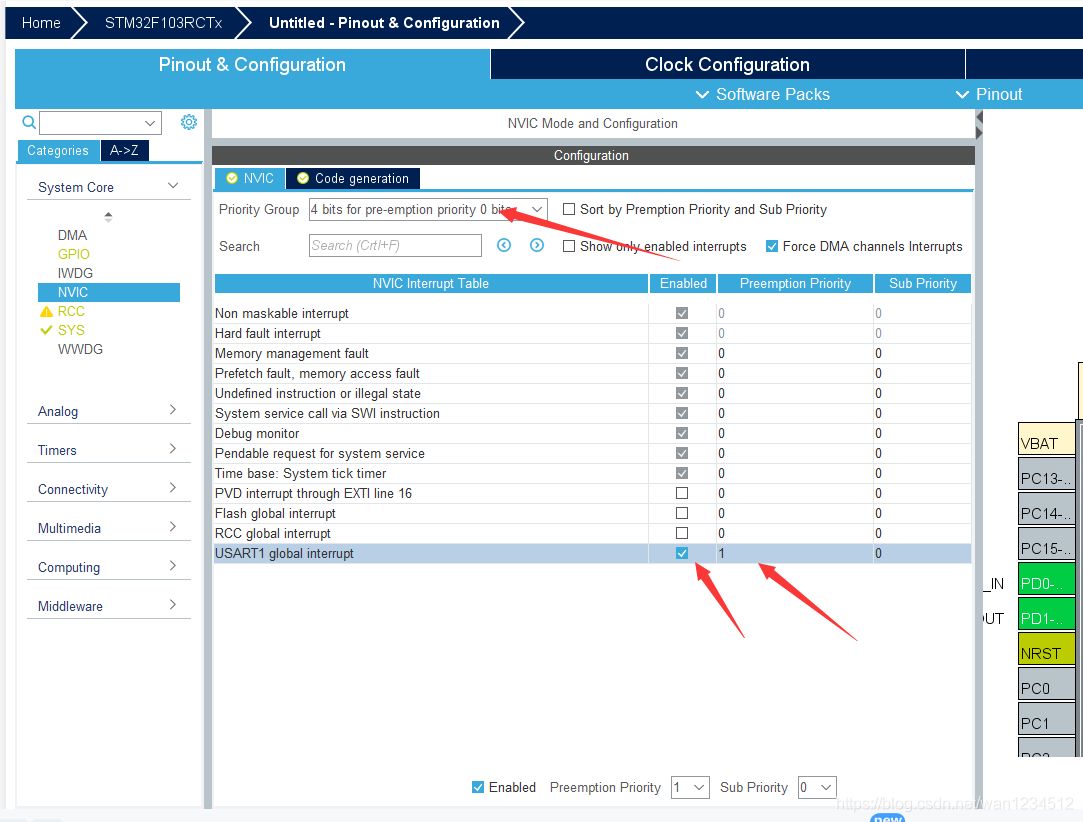Screen dimensions: 1083x822
Task: Click the next search result arrow icon
Action: click(537, 246)
